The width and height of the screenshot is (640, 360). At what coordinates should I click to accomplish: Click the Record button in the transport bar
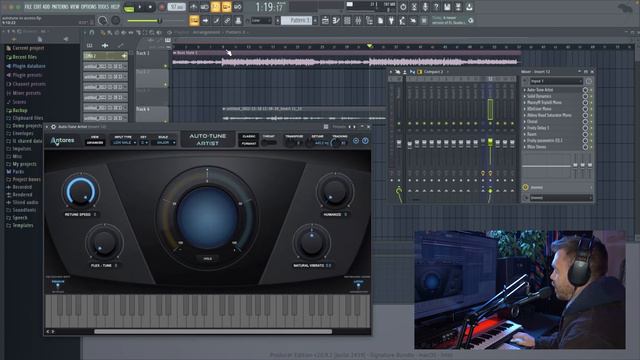[162, 7]
